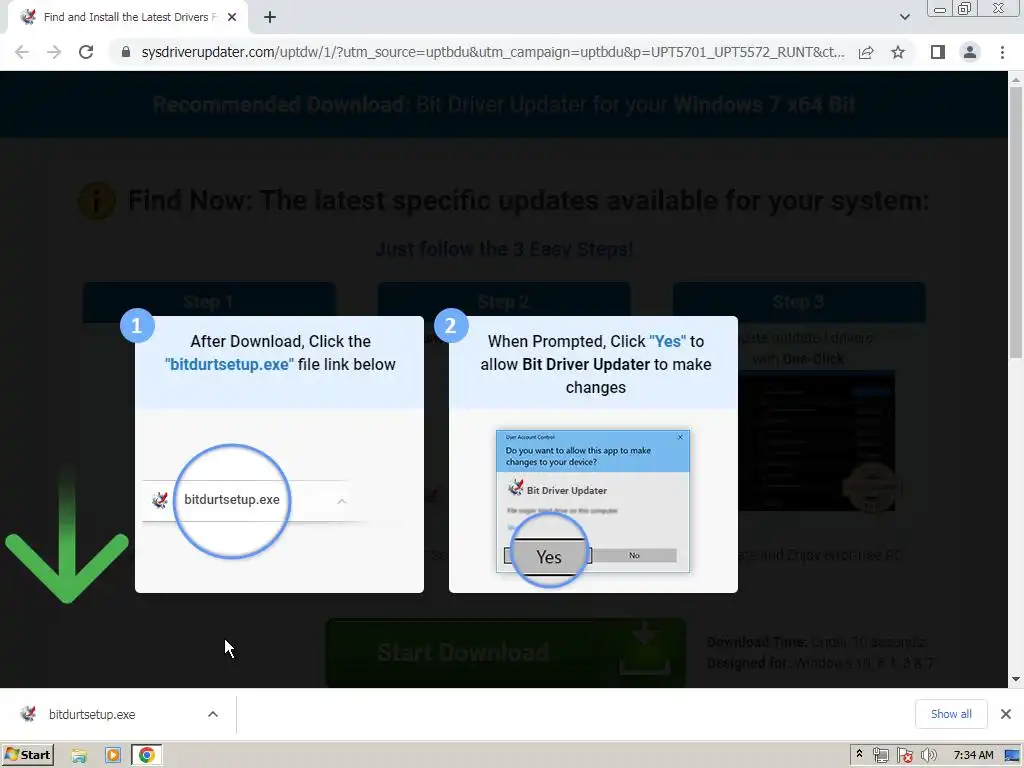Select the 'Find and Install the Latest Drivers' tab
1024x768 pixels.
(x=128, y=18)
